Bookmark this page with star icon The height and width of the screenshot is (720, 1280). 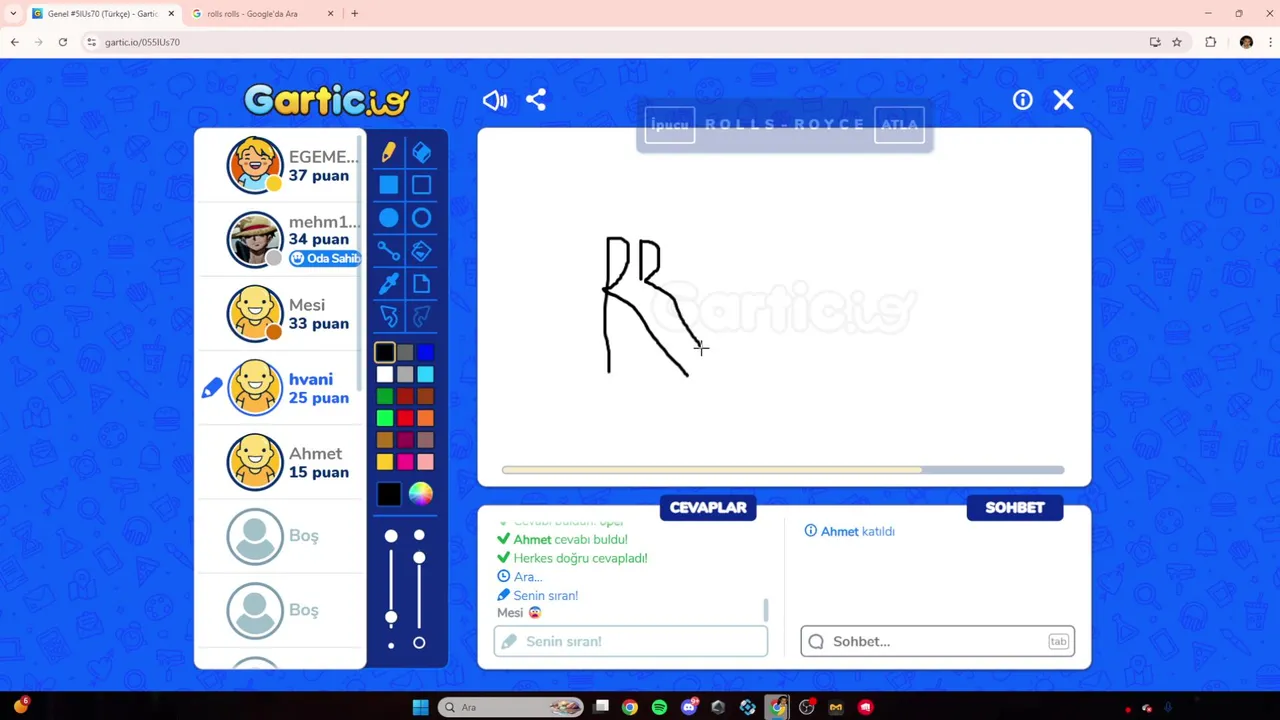(x=1177, y=42)
